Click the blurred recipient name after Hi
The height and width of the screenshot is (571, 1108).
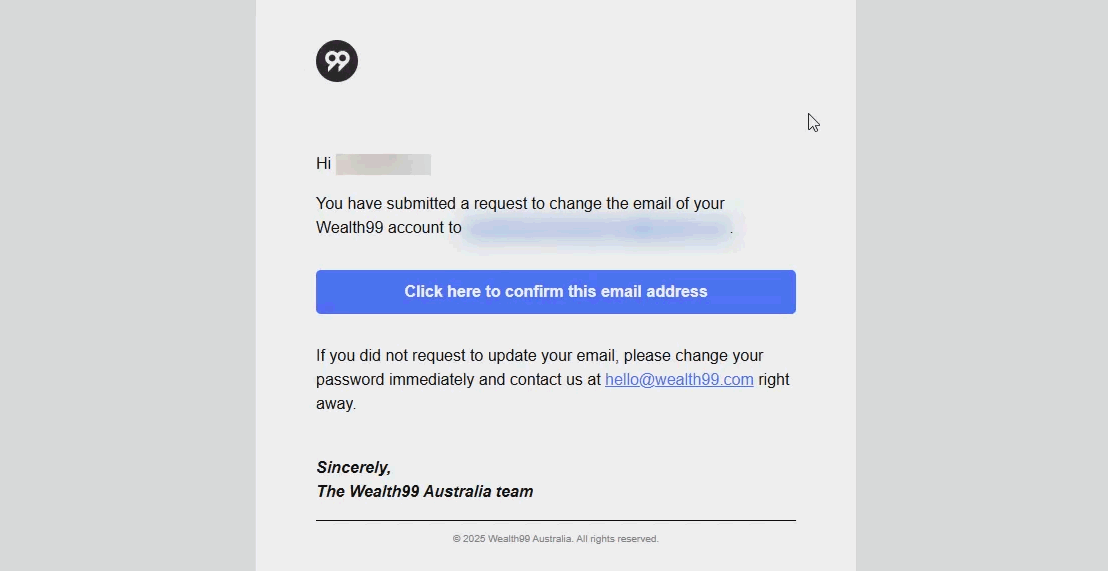click(x=383, y=164)
